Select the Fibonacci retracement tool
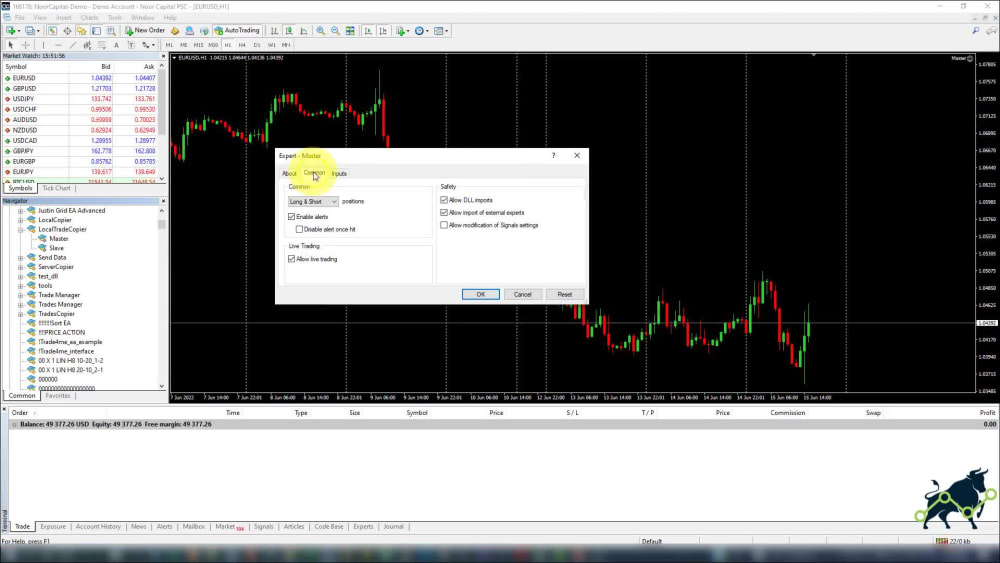 point(102,45)
